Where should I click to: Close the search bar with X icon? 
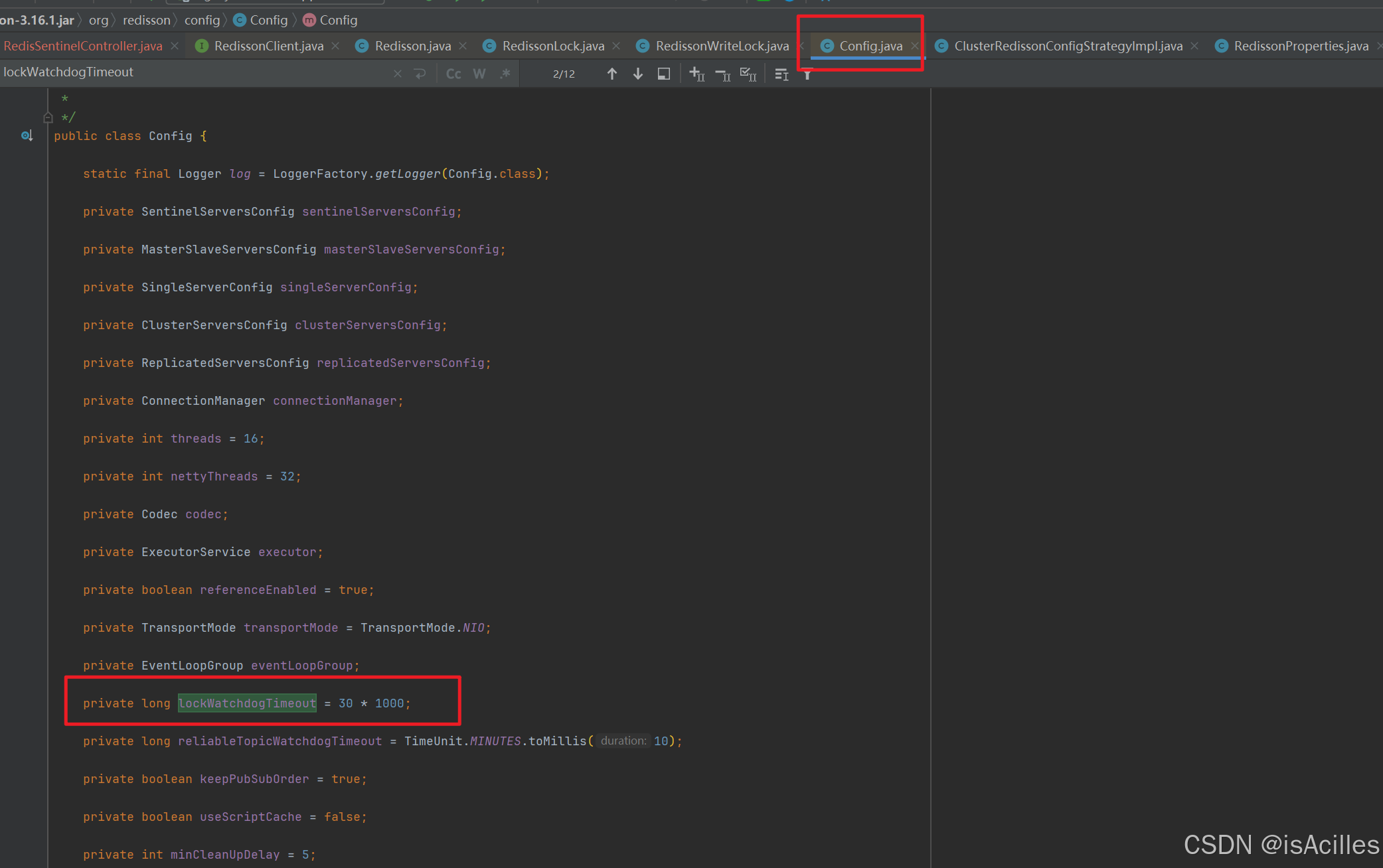pos(397,74)
